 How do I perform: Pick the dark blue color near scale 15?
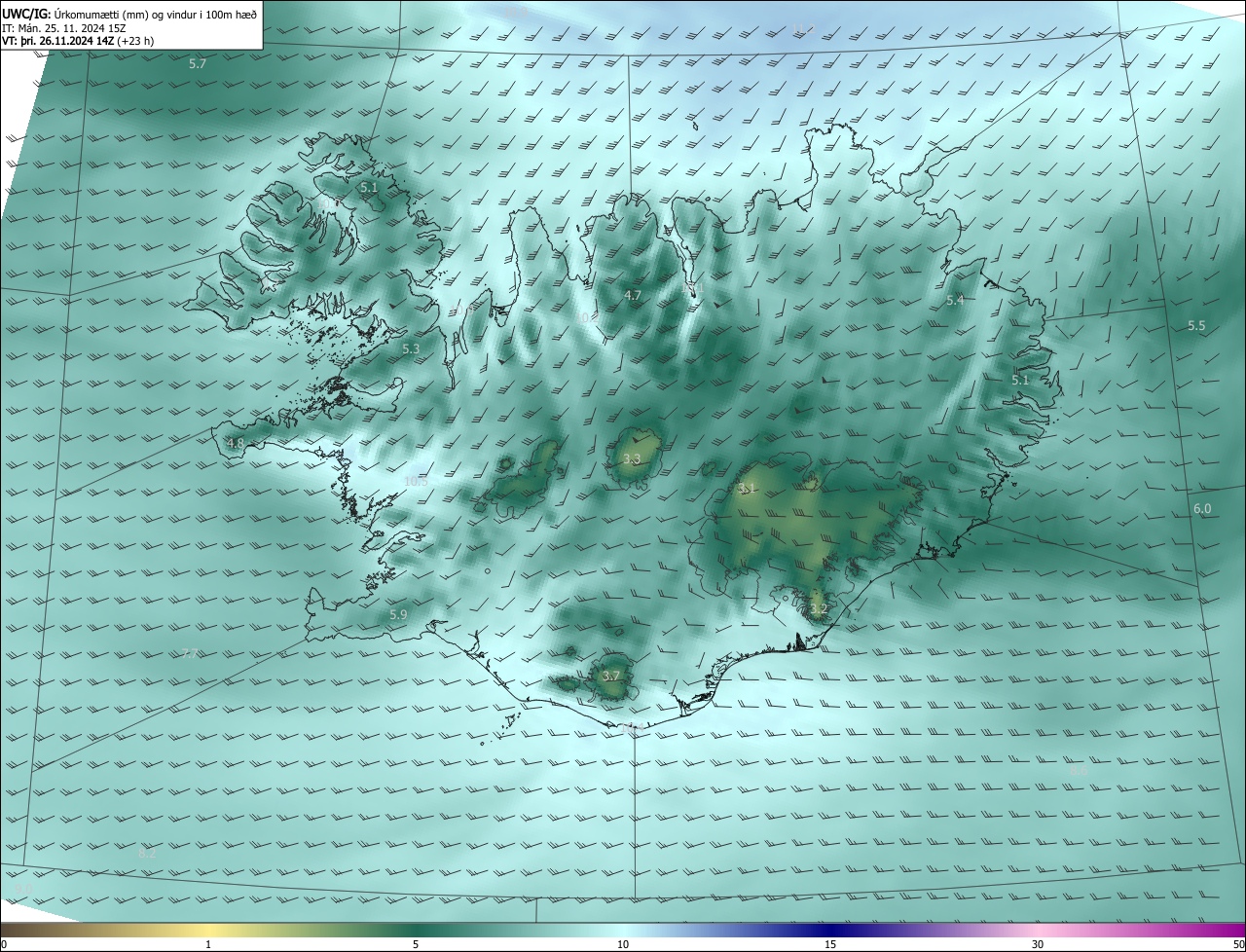click(829, 930)
